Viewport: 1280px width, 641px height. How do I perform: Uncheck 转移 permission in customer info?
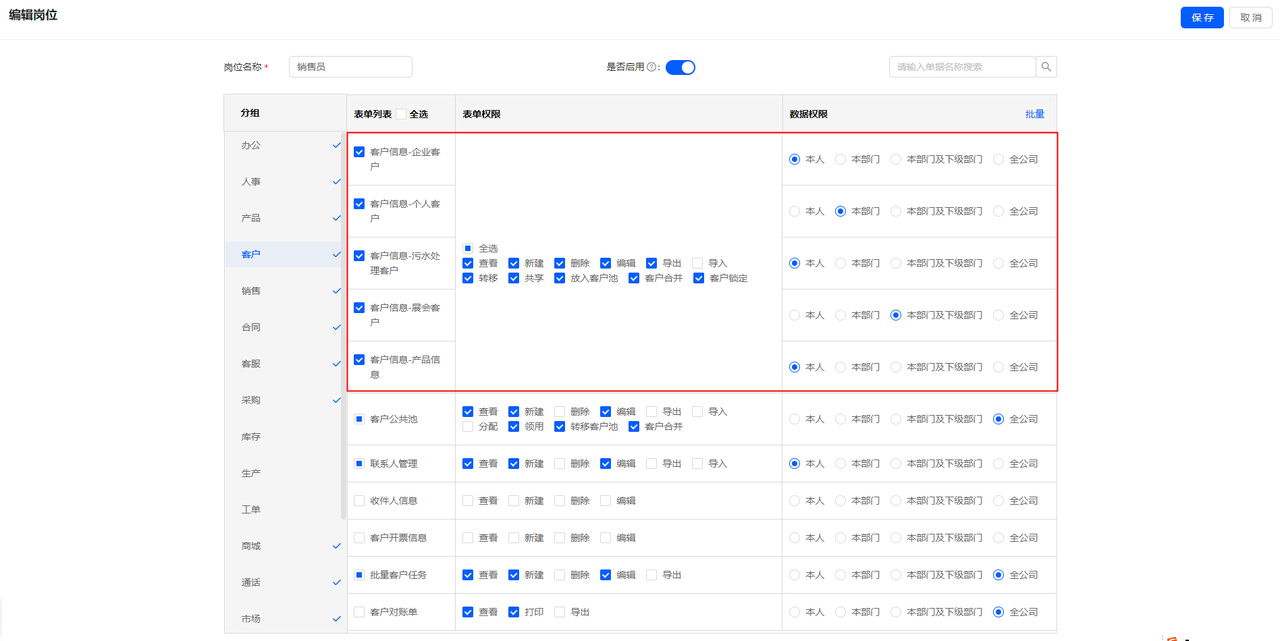[467, 278]
